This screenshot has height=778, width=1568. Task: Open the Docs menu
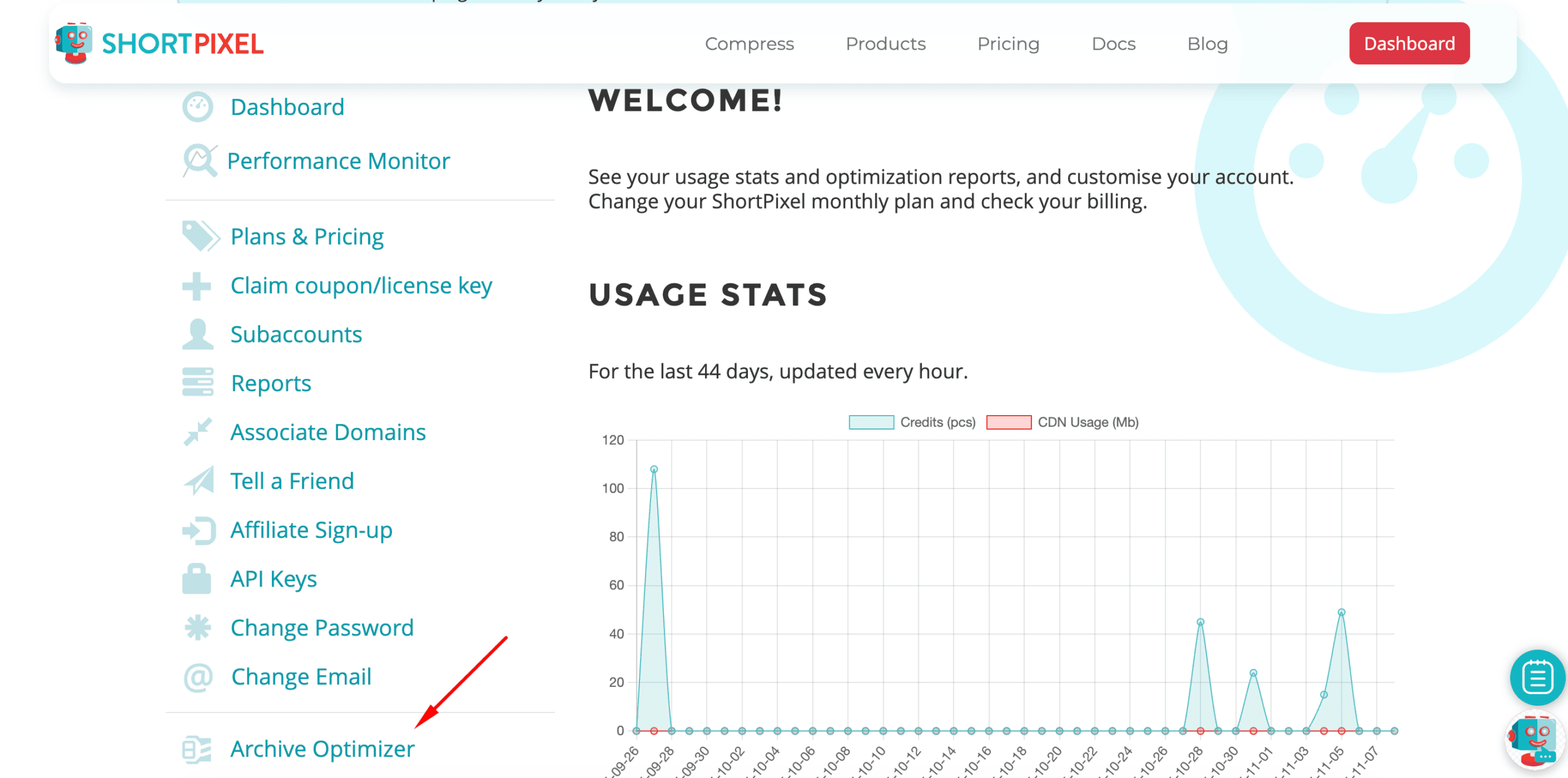[x=1114, y=43]
